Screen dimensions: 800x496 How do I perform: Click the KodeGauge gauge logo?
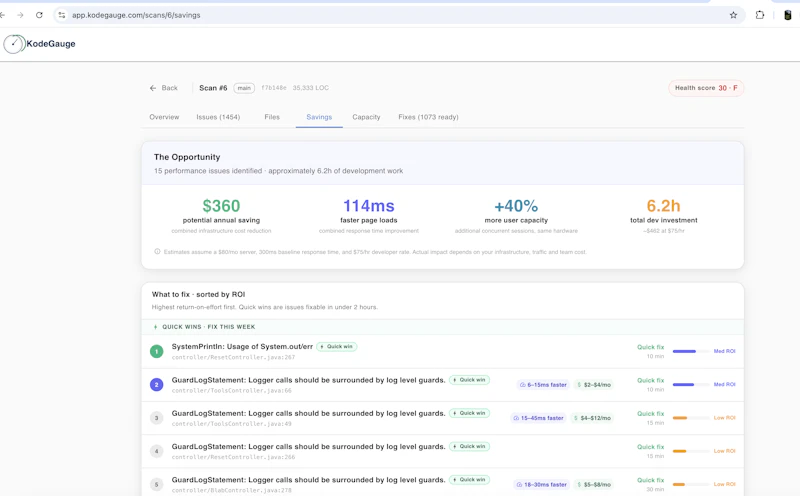point(14,44)
